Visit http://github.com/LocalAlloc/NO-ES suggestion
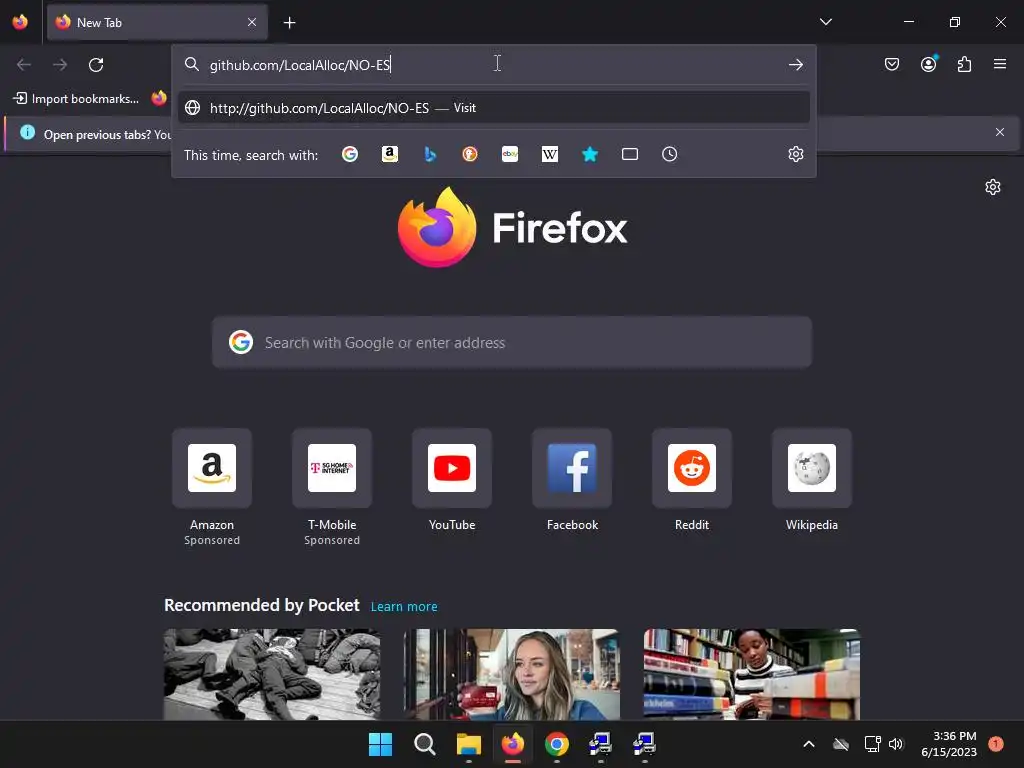Screen dimensions: 1024x768 (494, 108)
